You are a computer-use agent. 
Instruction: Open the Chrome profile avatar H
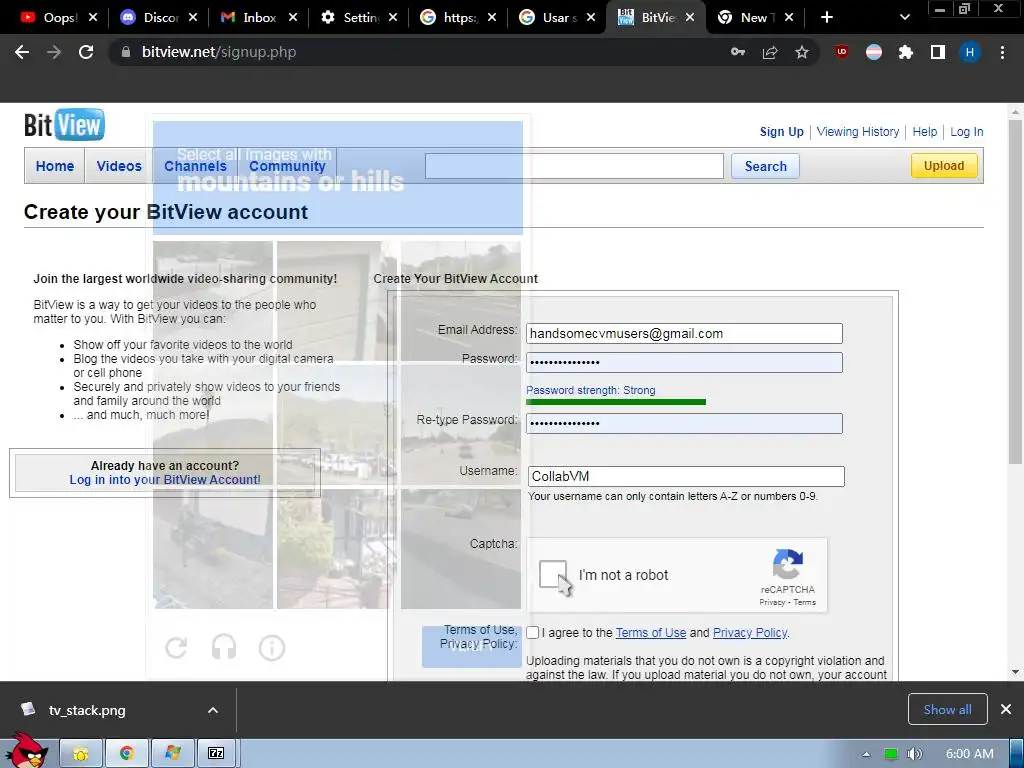pos(970,52)
